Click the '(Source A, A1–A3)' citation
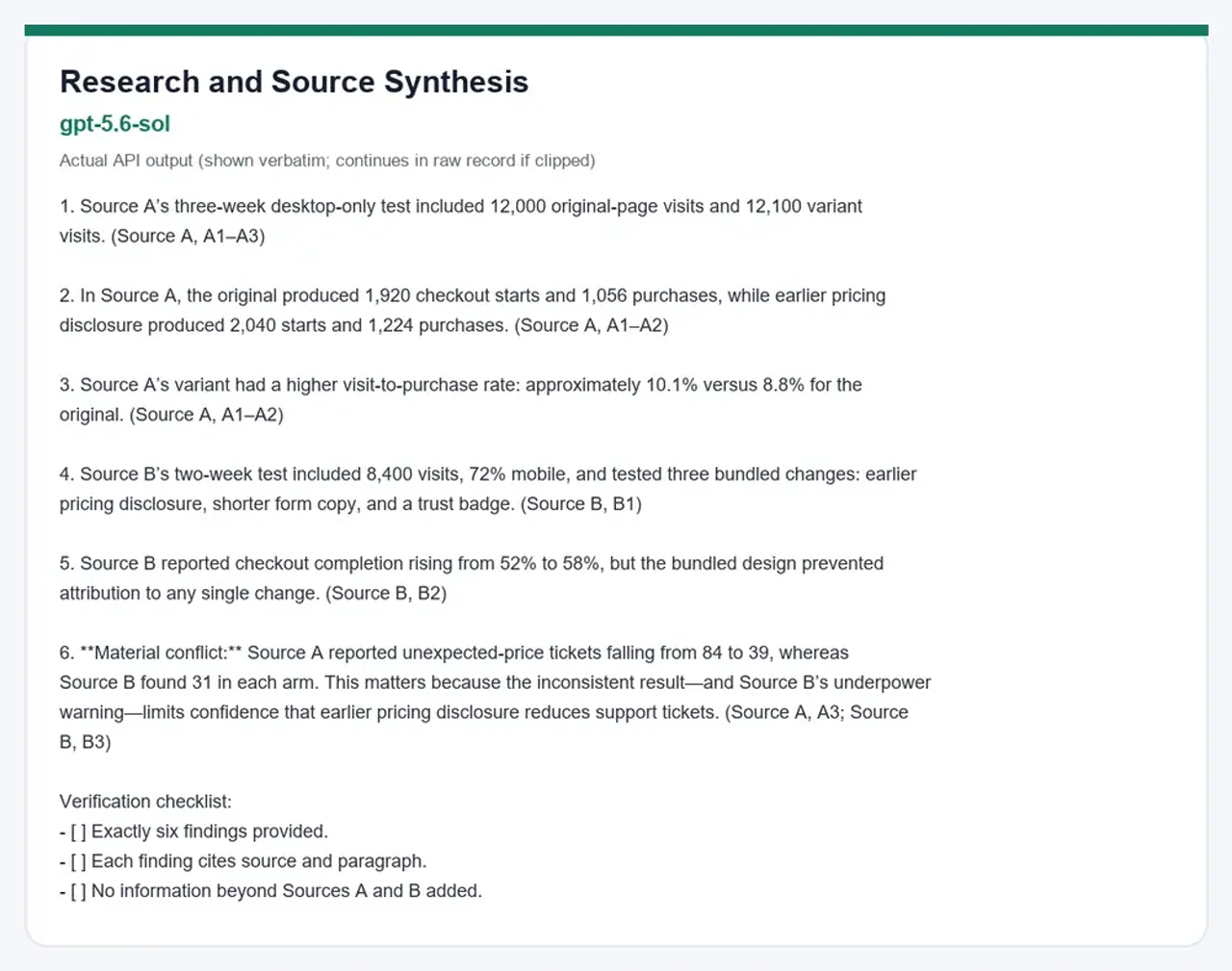This screenshot has height=971, width=1232. pyautogui.click(x=188, y=236)
